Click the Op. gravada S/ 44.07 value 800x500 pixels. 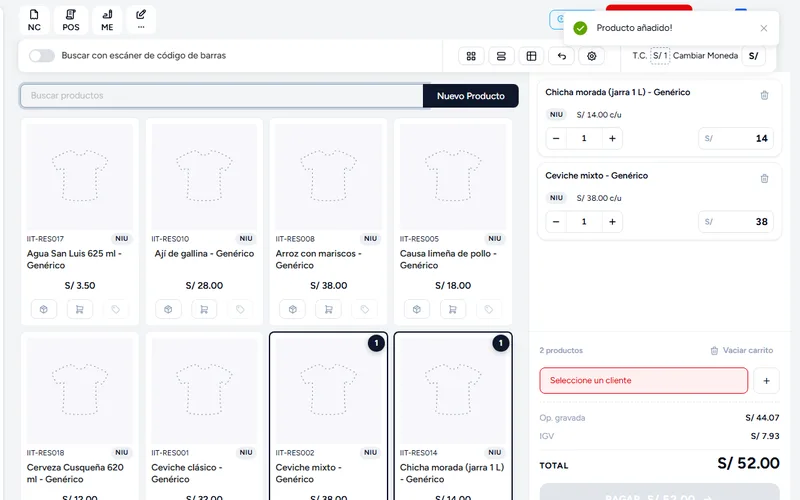762,418
